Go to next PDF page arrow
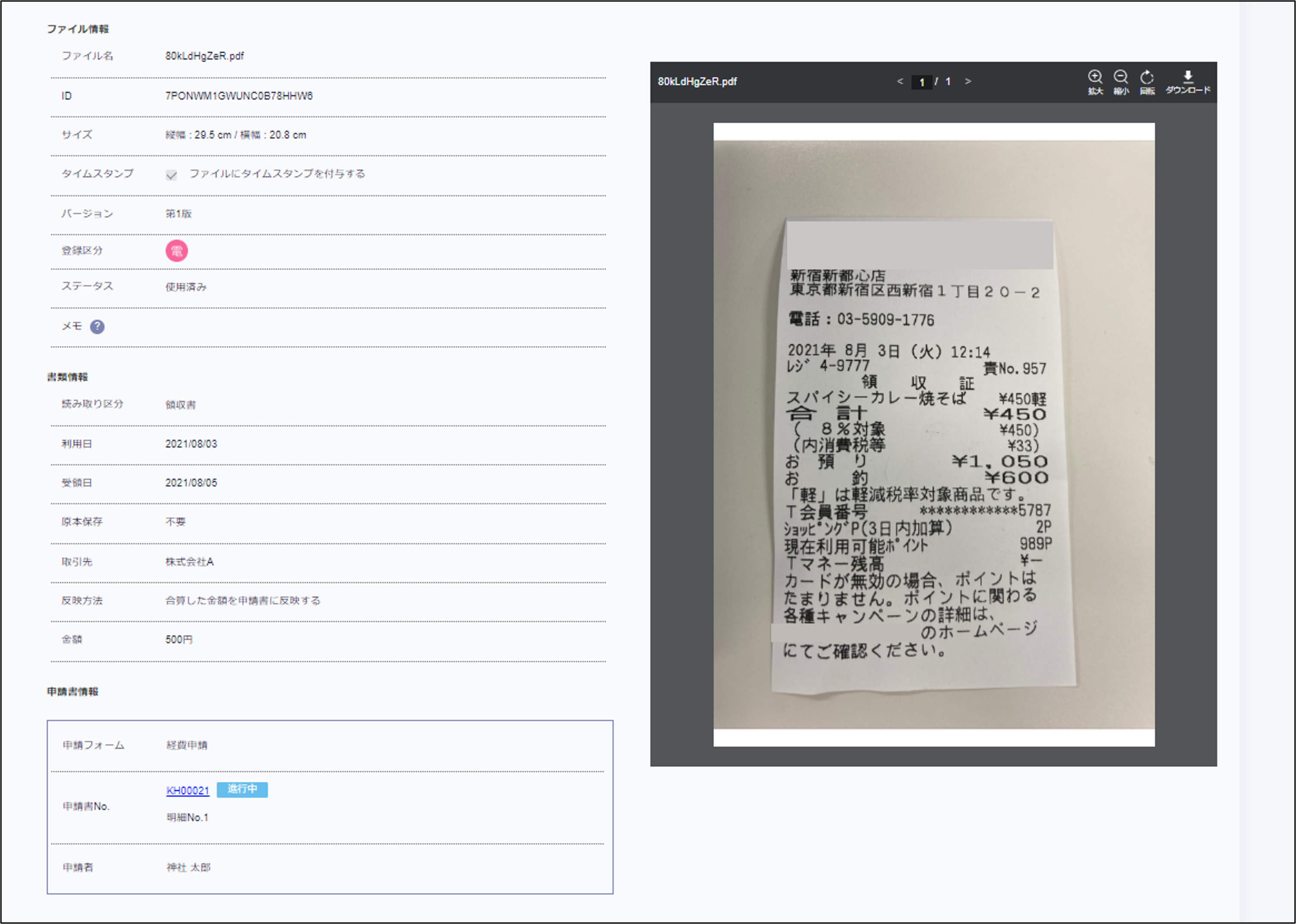 [968, 81]
